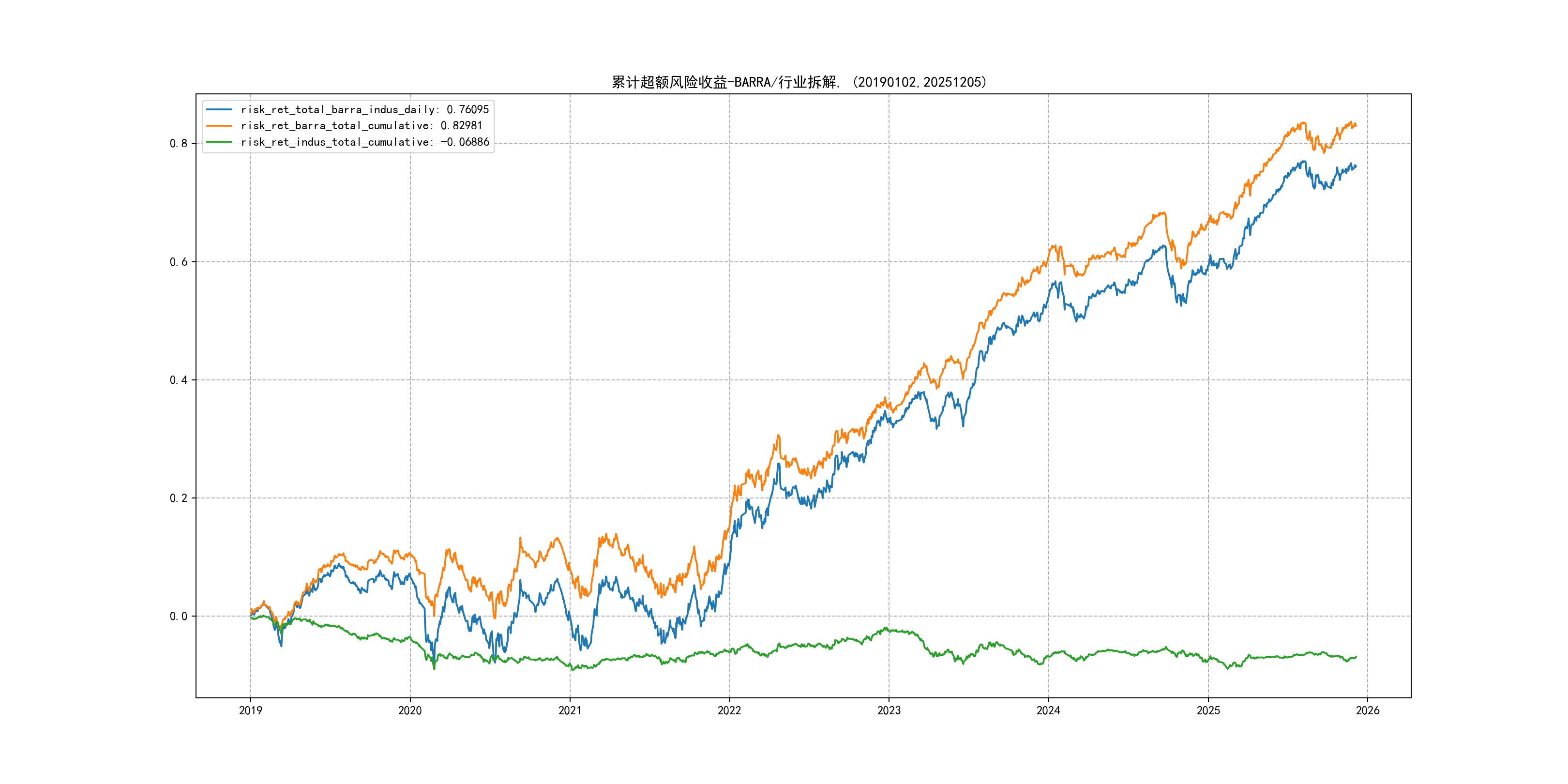Select risk_ret_indus_total_cumulative legend label
The height and width of the screenshot is (784, 1568).
click(x=364, y=142)
